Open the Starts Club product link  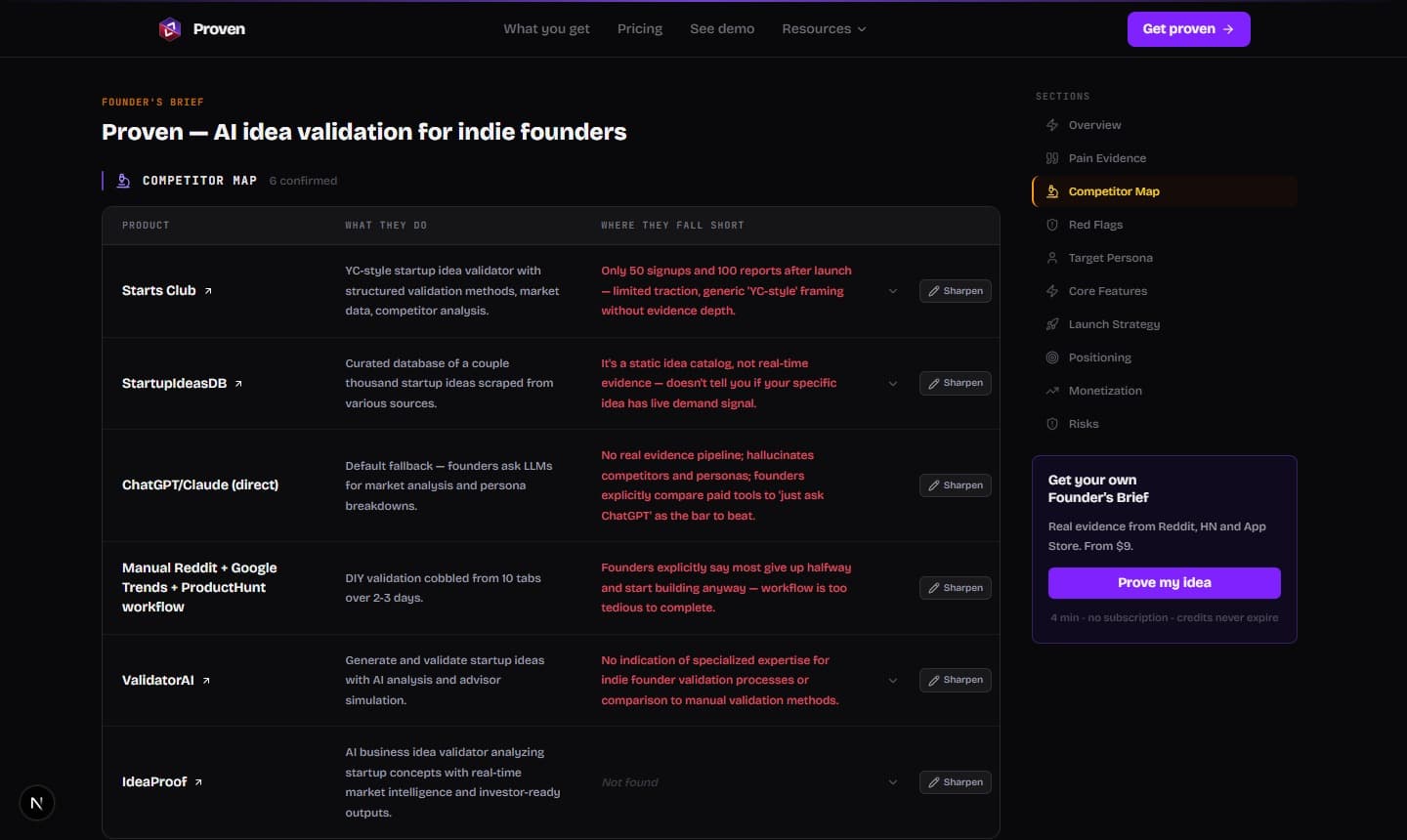pyautogui.click(x=167, y=291)
